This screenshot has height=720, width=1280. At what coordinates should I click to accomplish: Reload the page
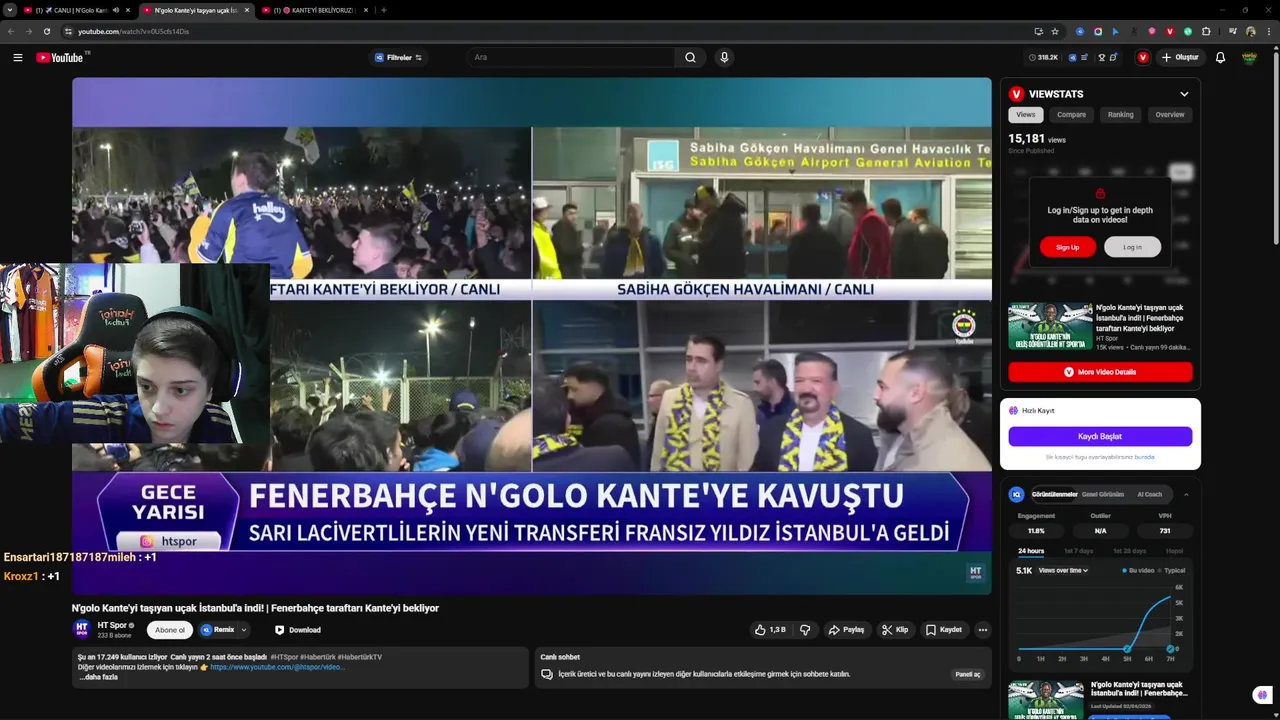click(x=46, y=31)
